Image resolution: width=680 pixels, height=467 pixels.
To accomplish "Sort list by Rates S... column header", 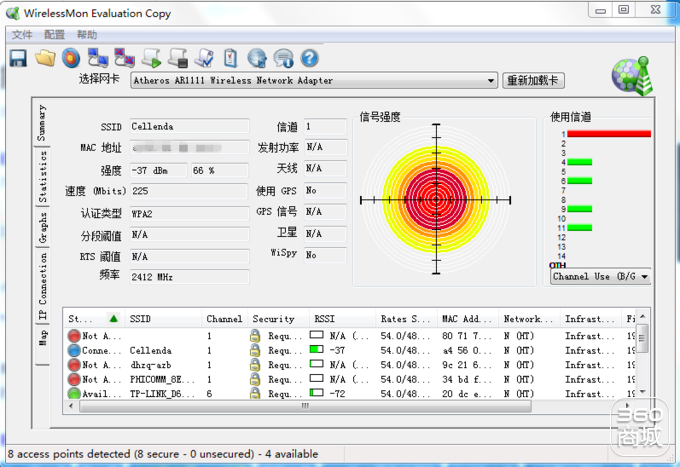I will point(406,319).
